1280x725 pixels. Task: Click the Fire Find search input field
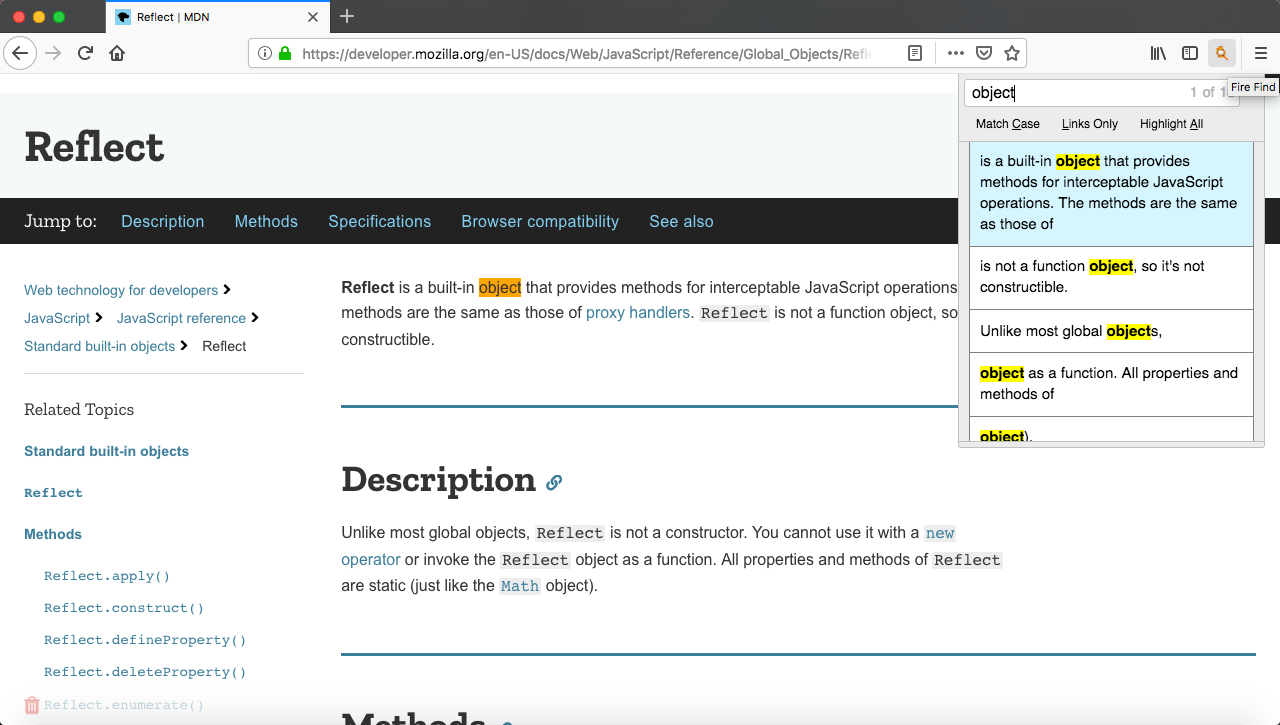(1101, 92)
